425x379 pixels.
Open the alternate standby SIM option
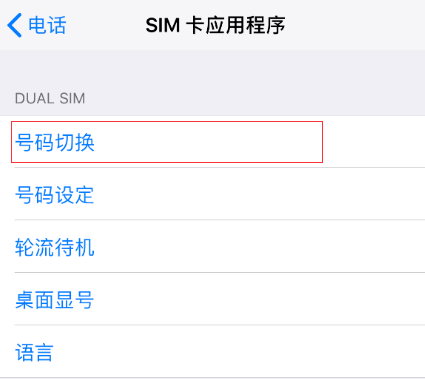pos(212,247)
